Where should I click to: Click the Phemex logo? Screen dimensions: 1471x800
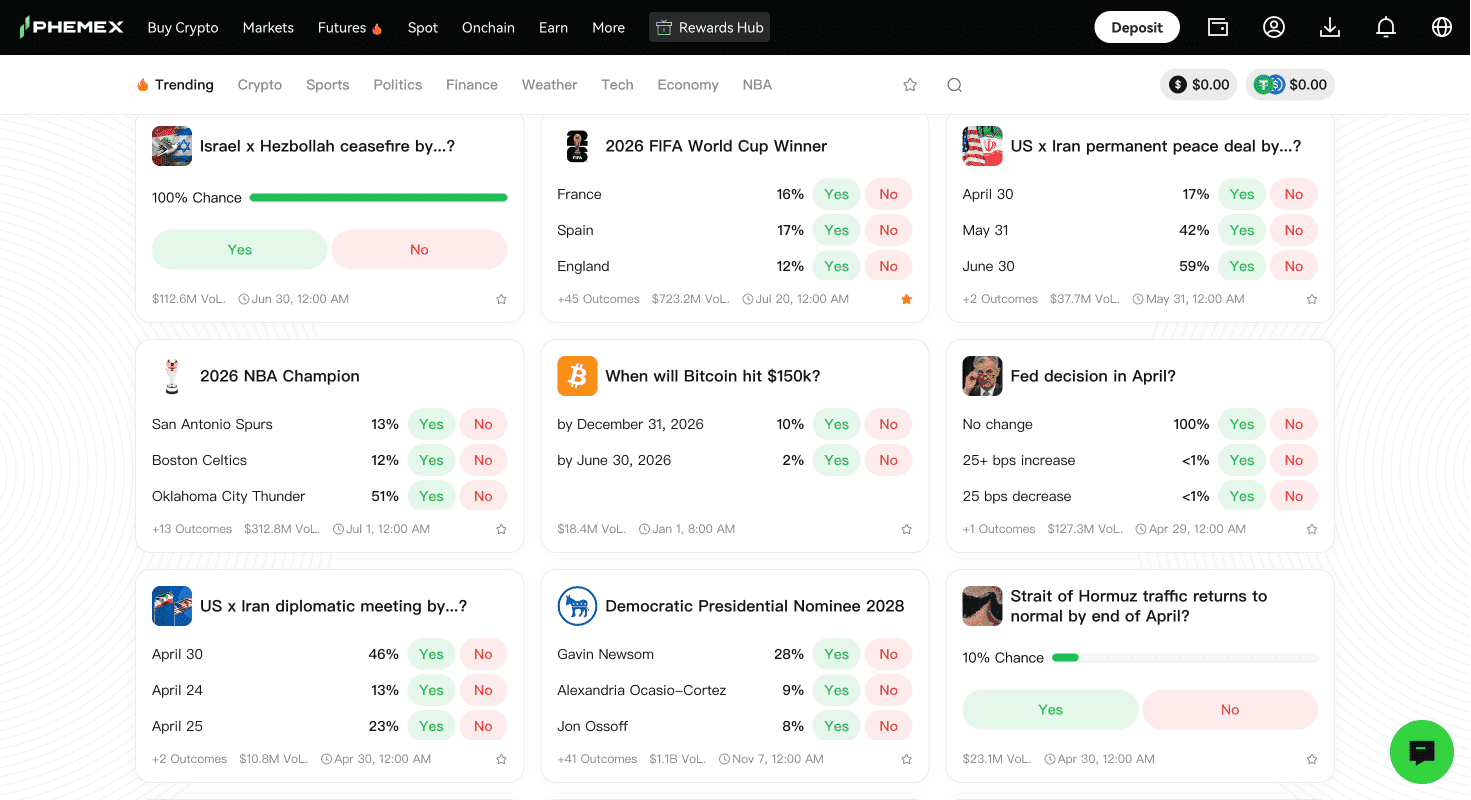pos(72,27)
